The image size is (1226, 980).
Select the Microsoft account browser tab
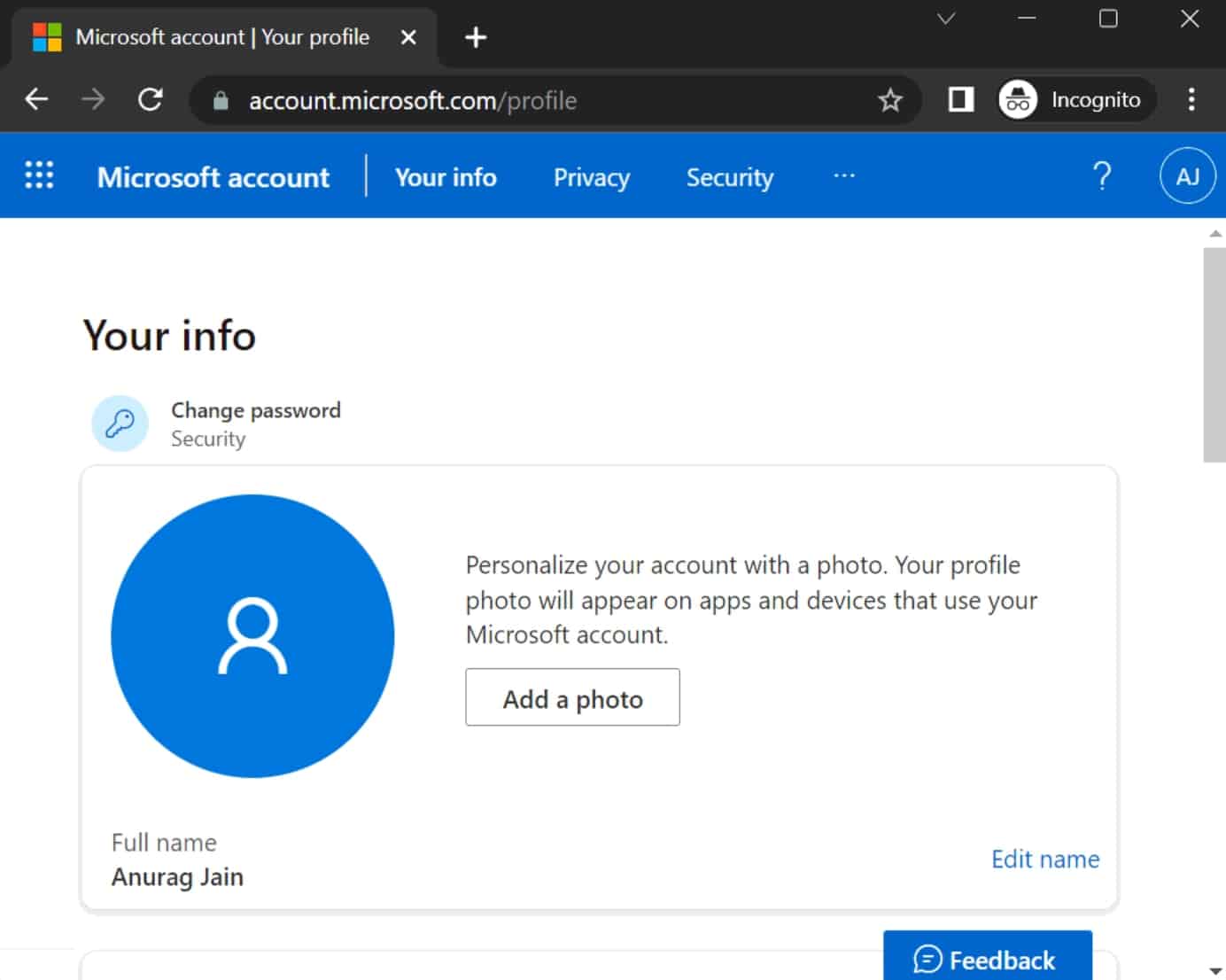click(223, 37)
